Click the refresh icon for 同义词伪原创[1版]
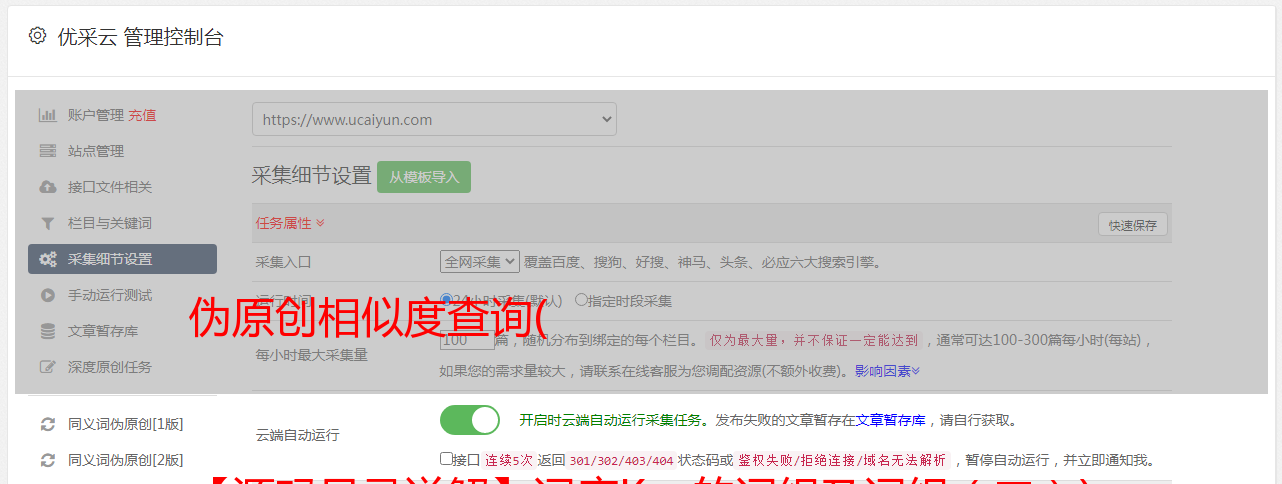The image size is (1282, 484). click(47, 424)
